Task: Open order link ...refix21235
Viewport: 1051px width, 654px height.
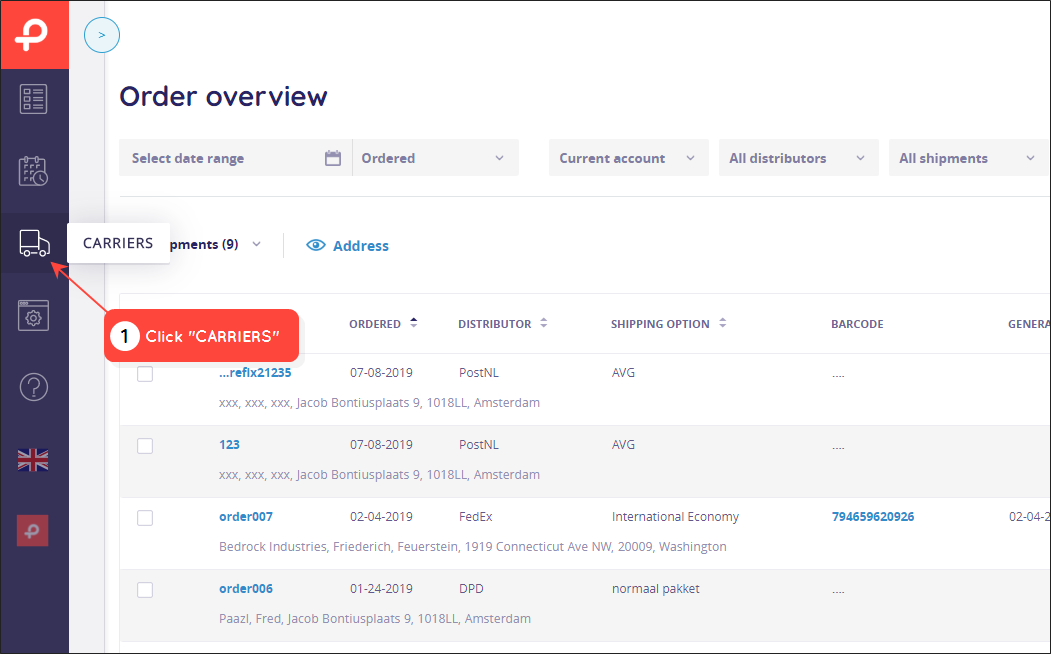Action: click(255, 373)
